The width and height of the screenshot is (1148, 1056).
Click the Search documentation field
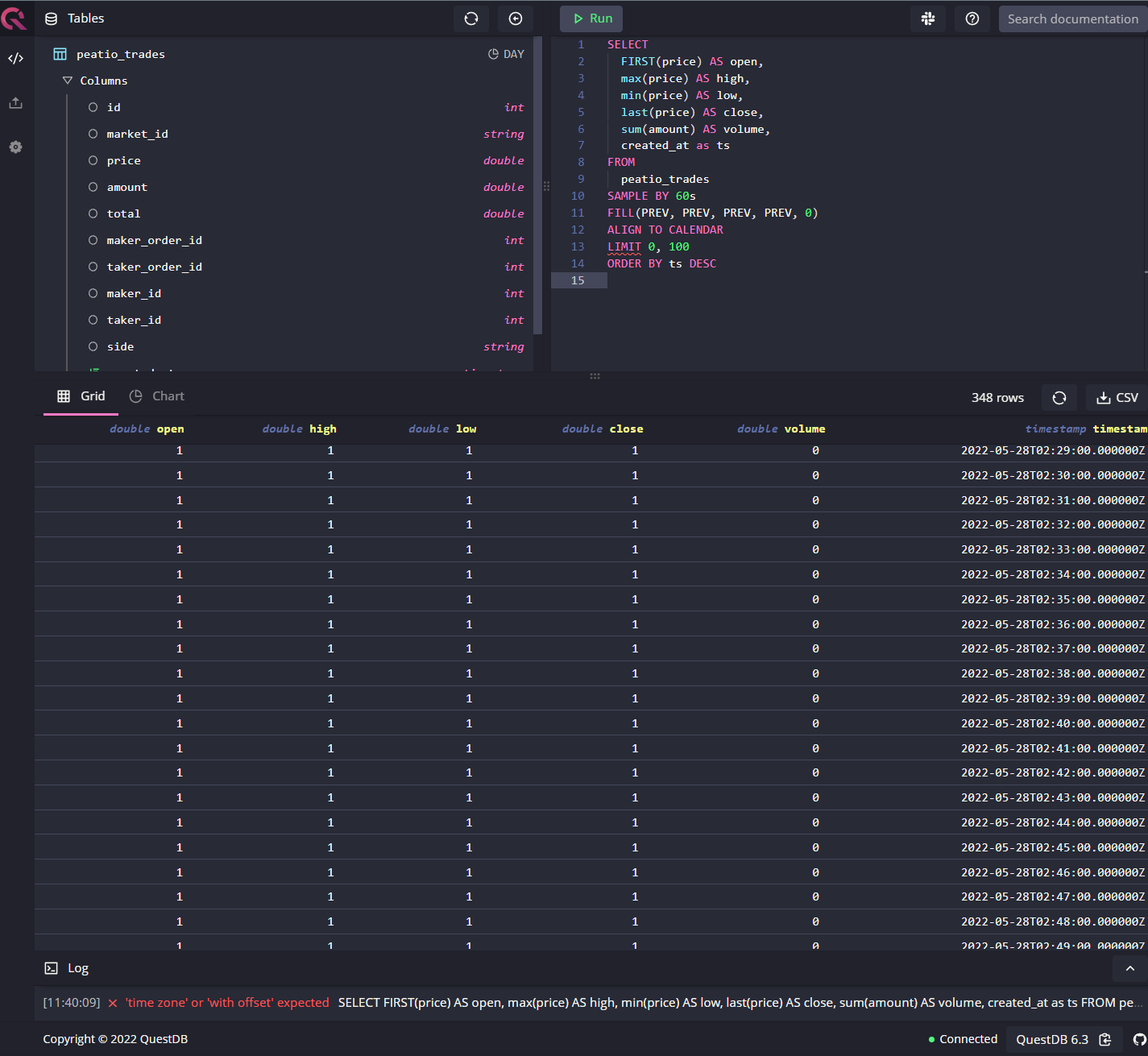point(1071,19)
